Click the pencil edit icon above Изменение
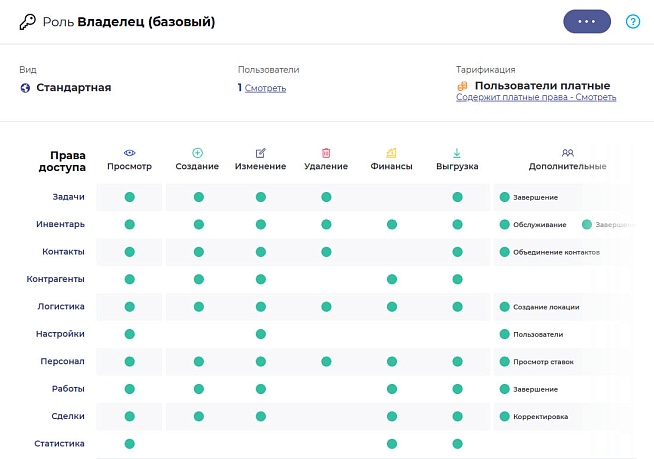The image size is (654, 459). tap(260, 153)
